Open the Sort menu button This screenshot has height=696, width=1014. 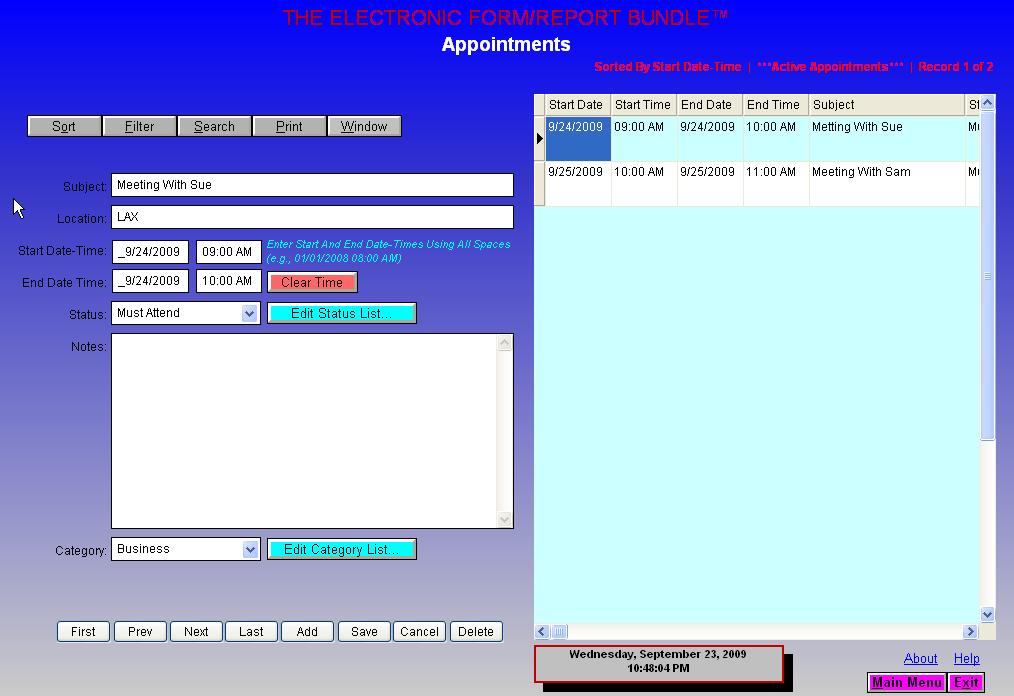(x=64, y=126)
